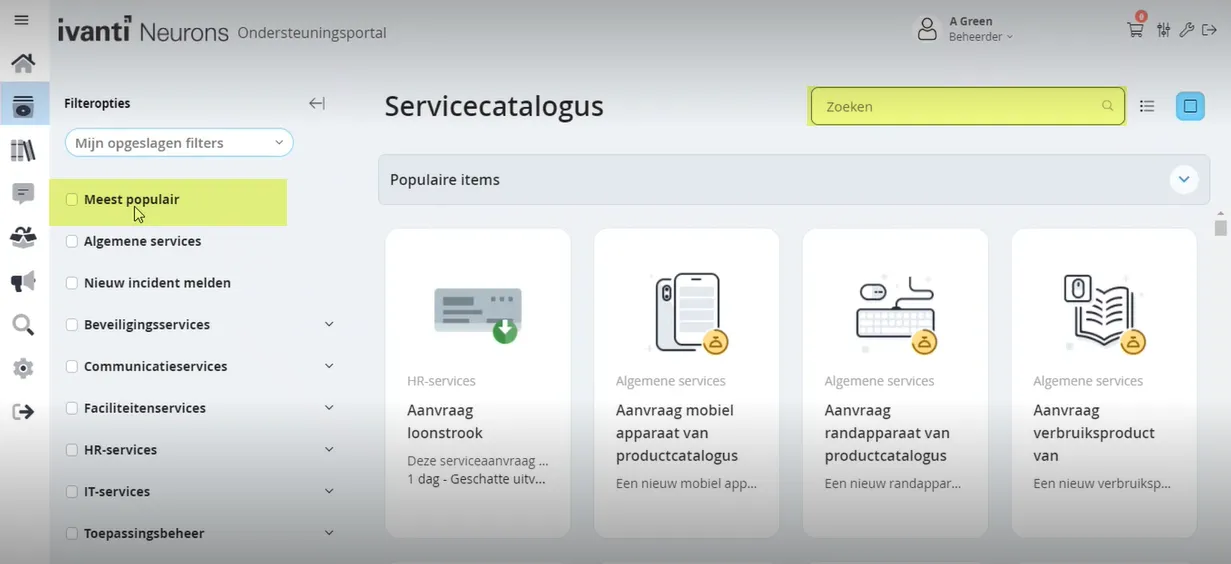Click the Ondersteuningsportal header text

coord(312,33)
